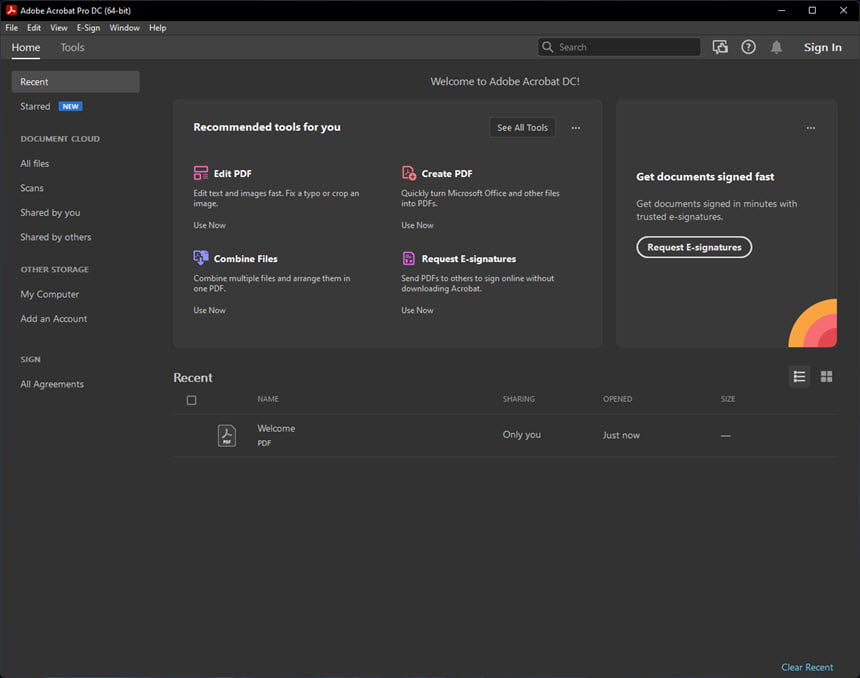
Task: Click the Just now opened cell
Action: [x=621, y=435]
